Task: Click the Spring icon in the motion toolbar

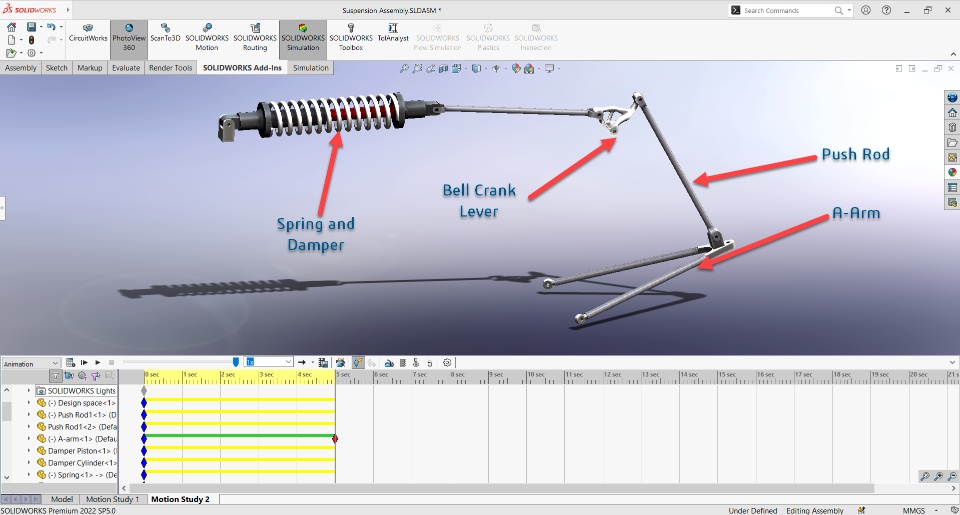Action: (402, 363)
